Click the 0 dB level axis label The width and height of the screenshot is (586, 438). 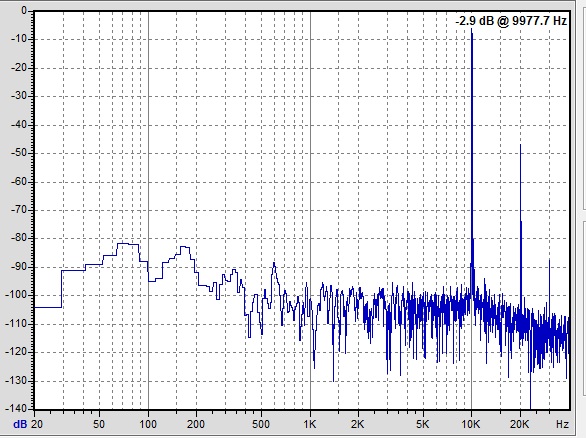pyautogui.click(x=24, y=11)
